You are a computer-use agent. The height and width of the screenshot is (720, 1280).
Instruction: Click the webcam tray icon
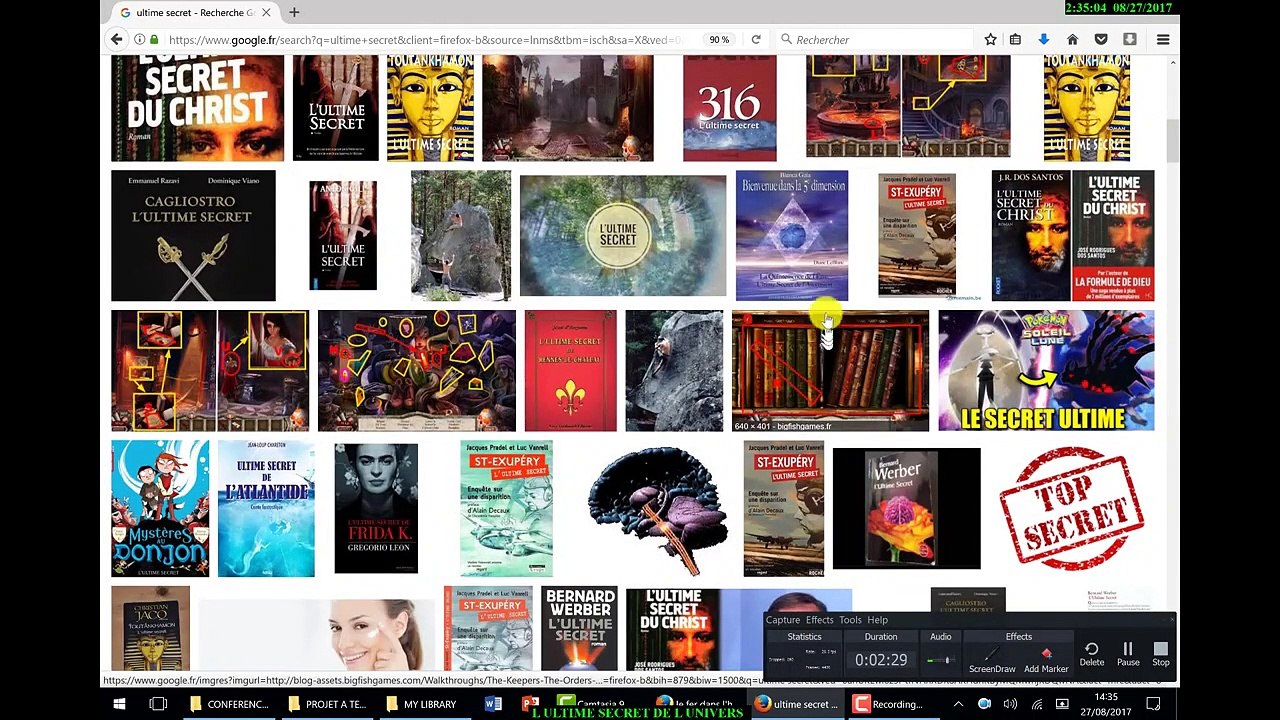click(984, 704)
